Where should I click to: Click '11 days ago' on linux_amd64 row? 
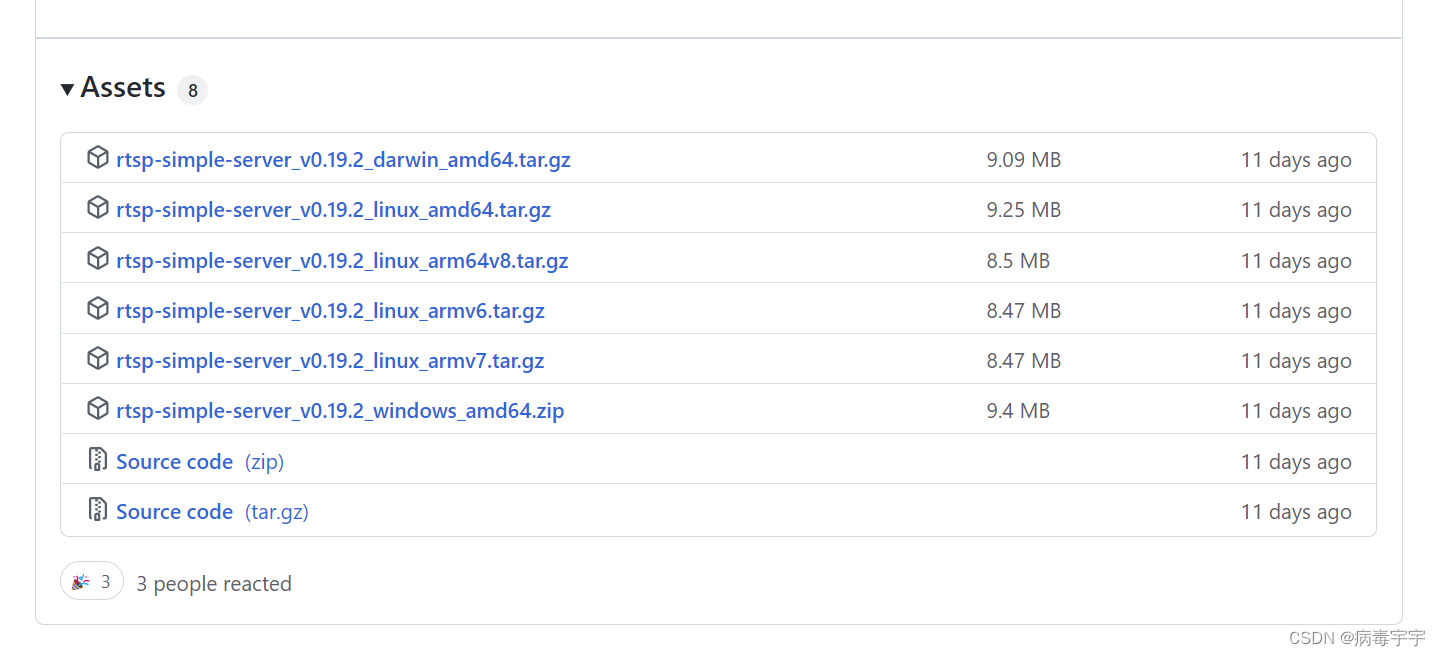tap(1296, 210)
